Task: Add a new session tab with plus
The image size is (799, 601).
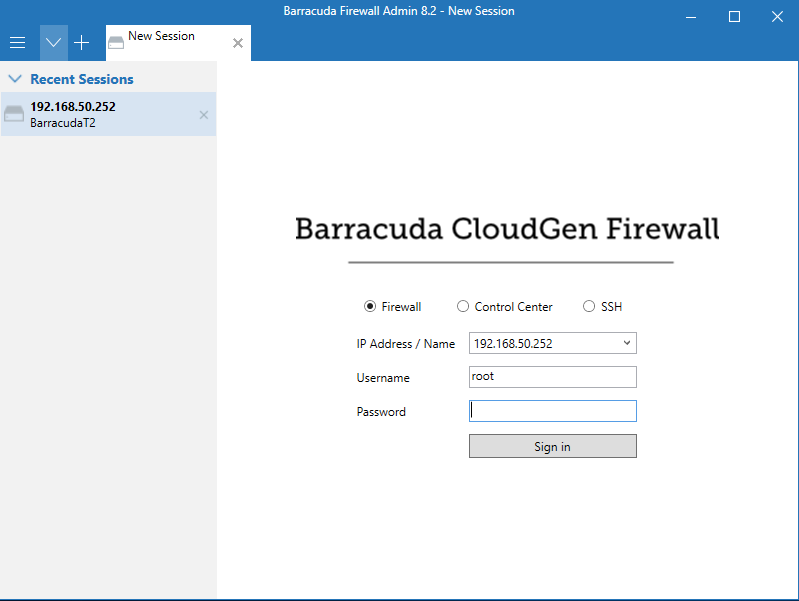Action: click(x=82, y=43)
